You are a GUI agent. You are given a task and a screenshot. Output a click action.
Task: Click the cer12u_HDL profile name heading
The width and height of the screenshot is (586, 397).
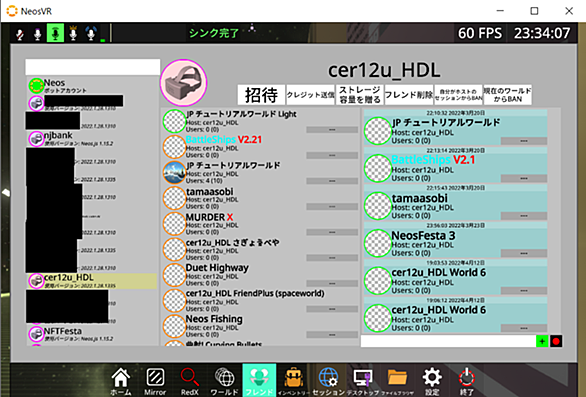point(384,70)
